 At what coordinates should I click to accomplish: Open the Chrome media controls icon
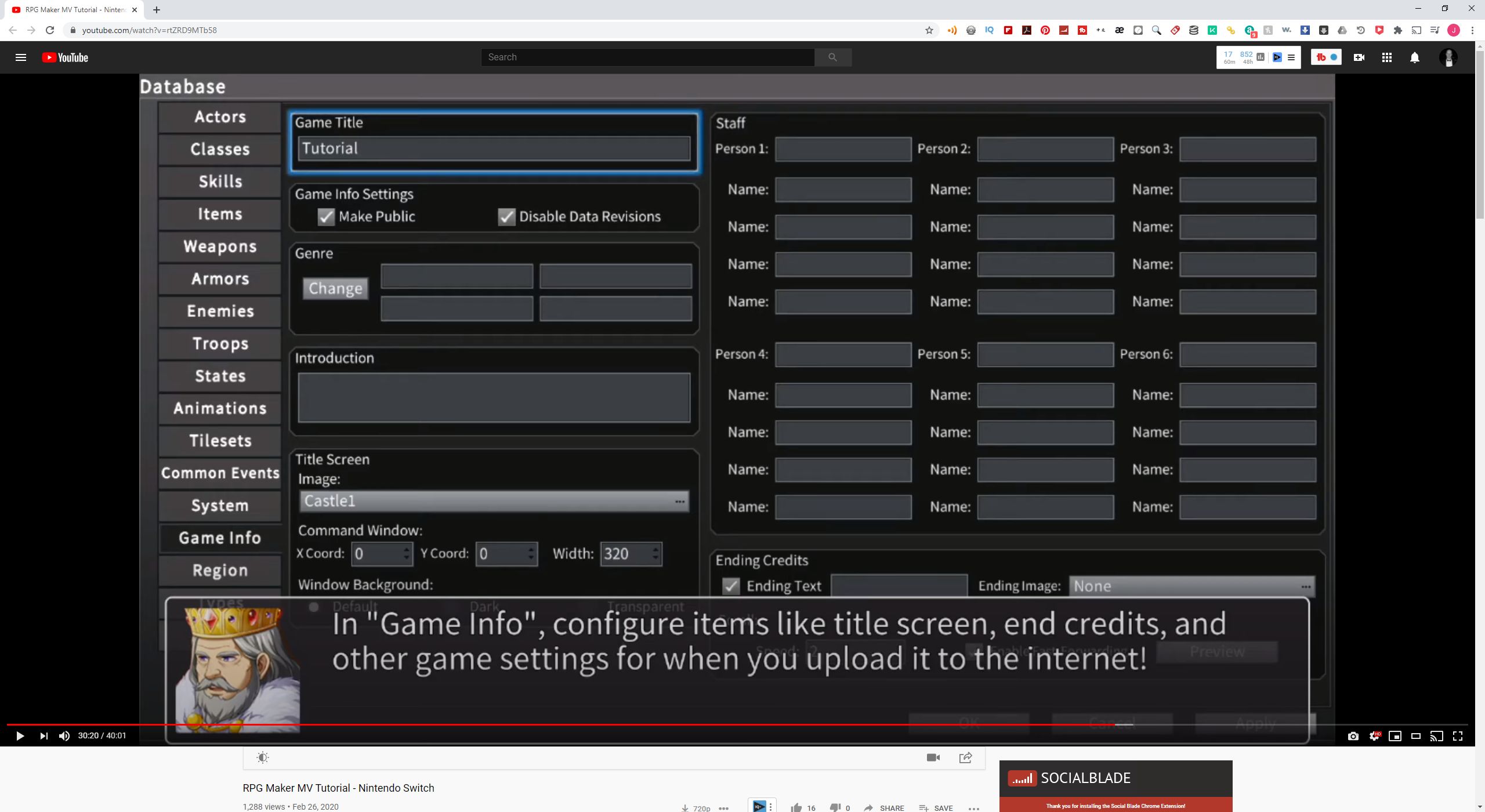tap(1435, 30)
